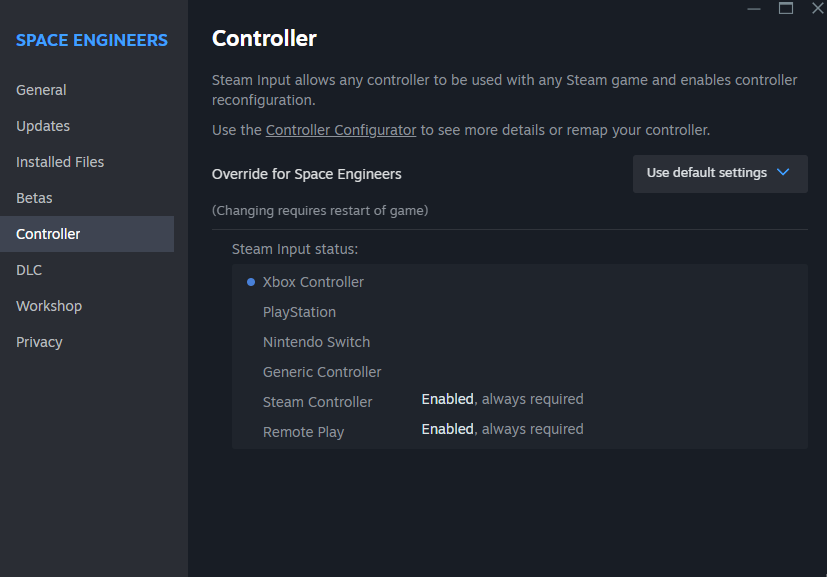Click the SPACE ENGINEERS title header

(x=92, y=40)
